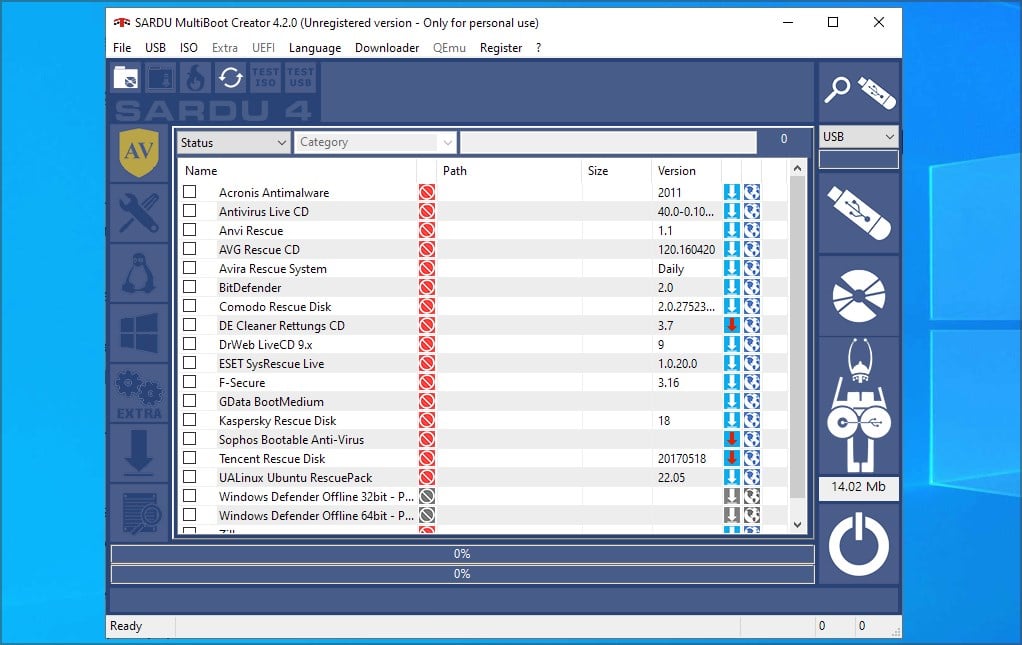Open the USB drive selection dropdown

coord(858,137)
